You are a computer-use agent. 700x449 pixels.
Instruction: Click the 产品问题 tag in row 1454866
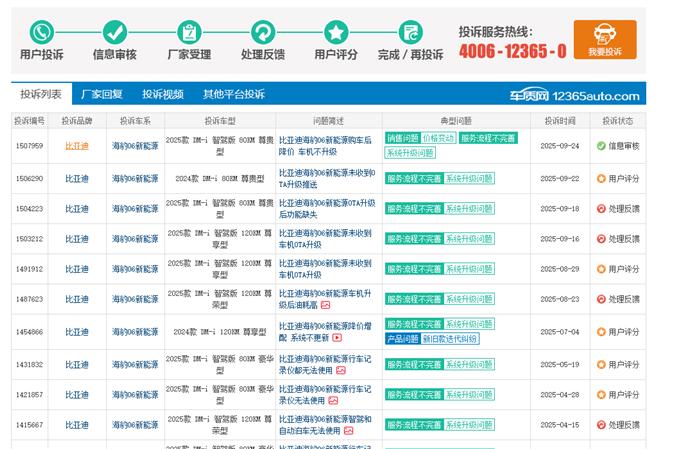[402, 339]
